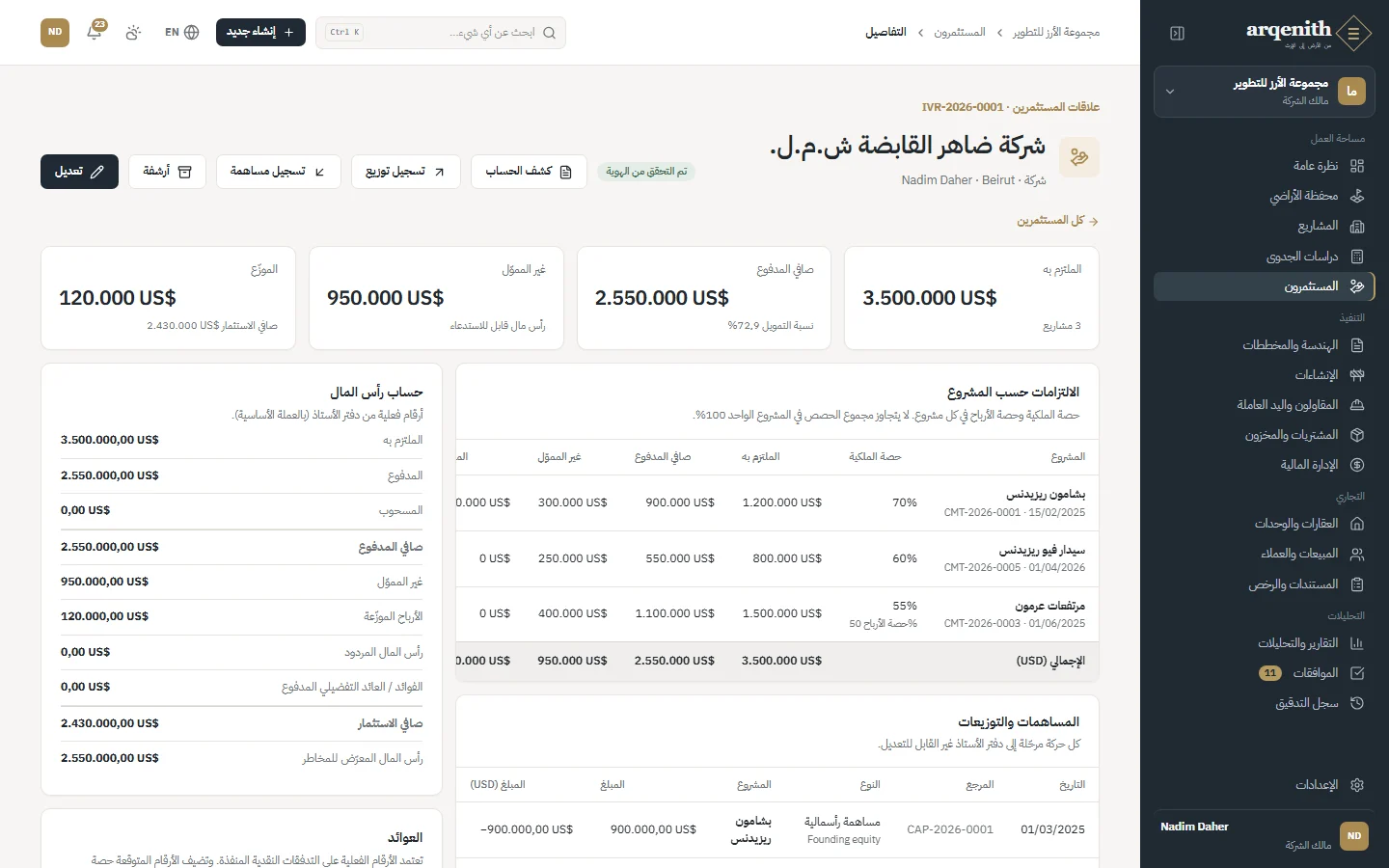Switch language with the EN globe
The height and width of the screenshot is (868, 1389).
pyautogui.click(x=181, y=32)
